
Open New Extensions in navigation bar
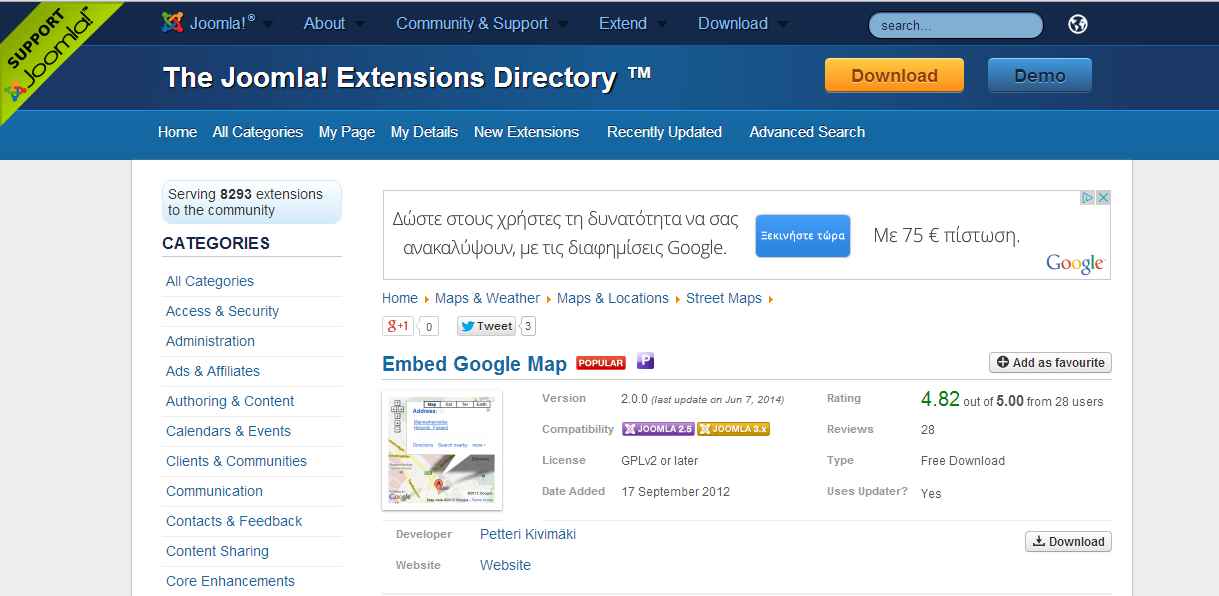[x=526, y=132]
